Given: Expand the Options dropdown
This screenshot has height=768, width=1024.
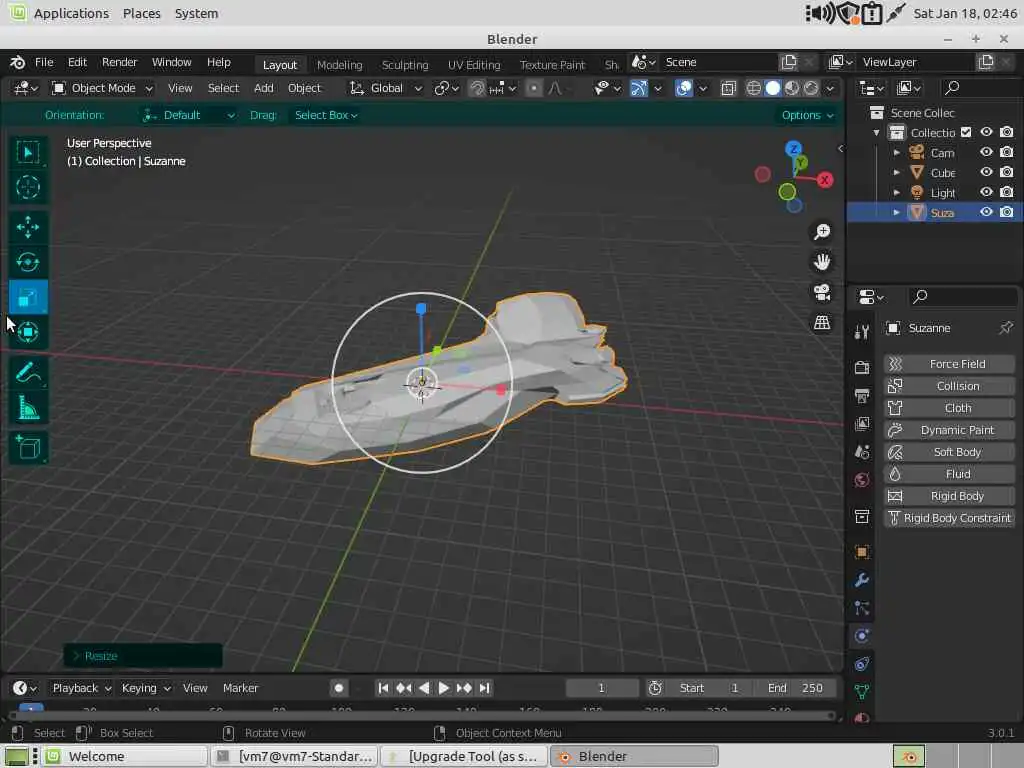Looking at the screenshot, I should (x=807, y=115).
